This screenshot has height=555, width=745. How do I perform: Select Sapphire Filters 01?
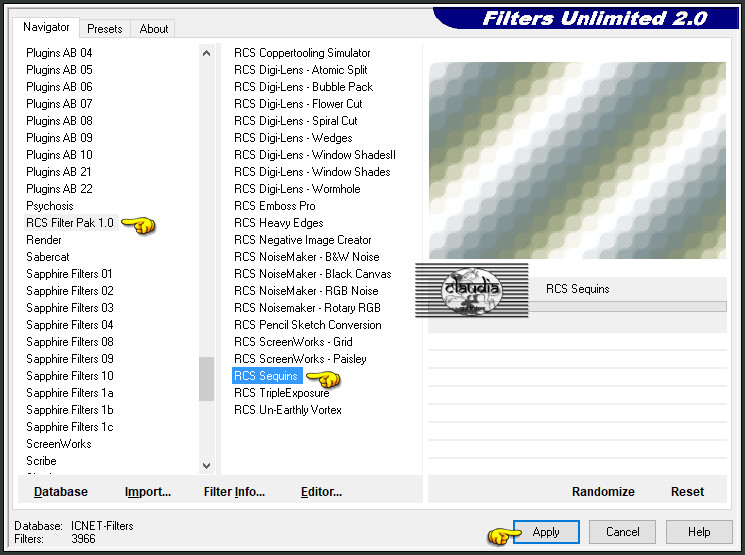(69, 274)
